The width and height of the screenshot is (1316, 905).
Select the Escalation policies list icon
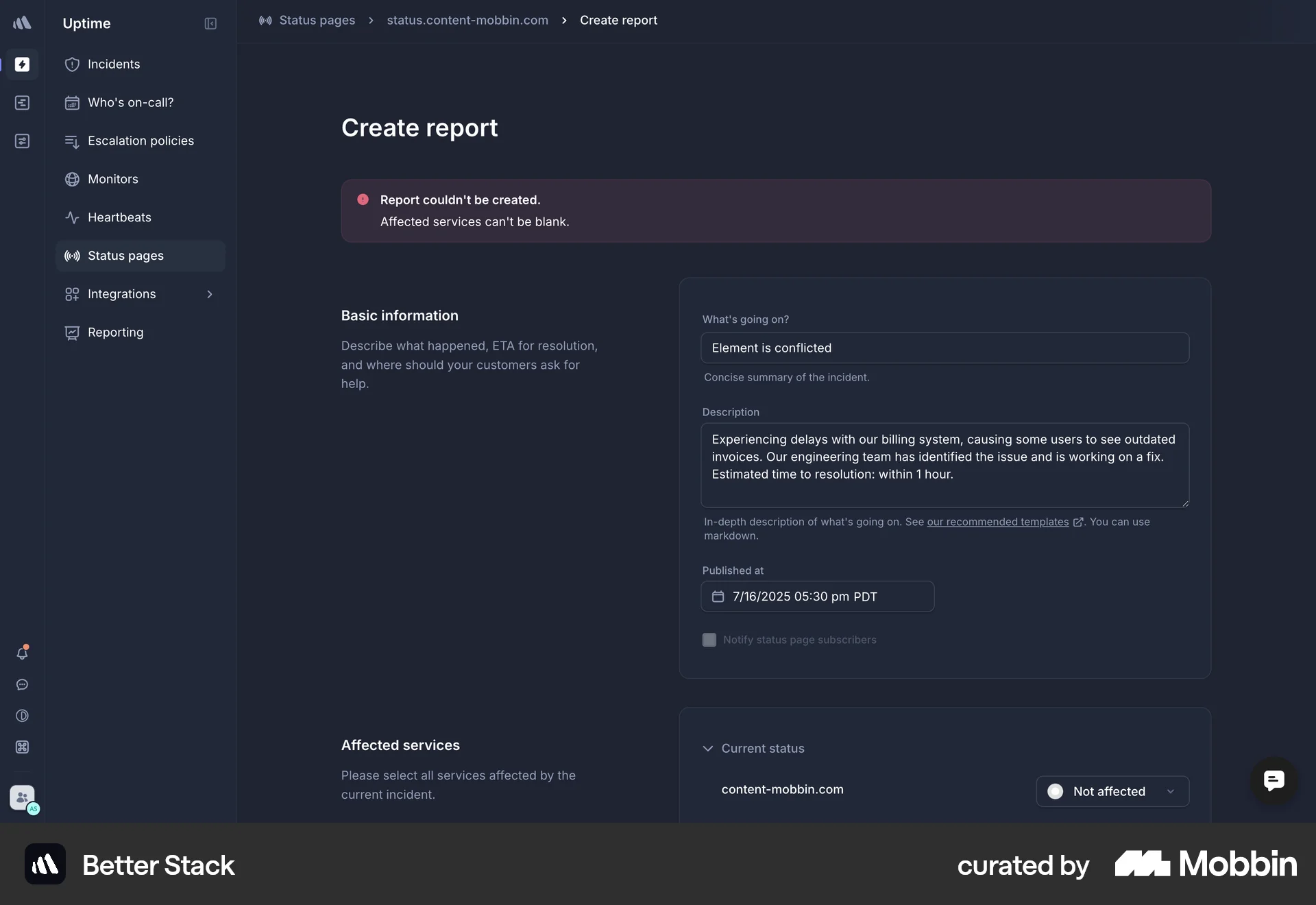pos(72,141)
